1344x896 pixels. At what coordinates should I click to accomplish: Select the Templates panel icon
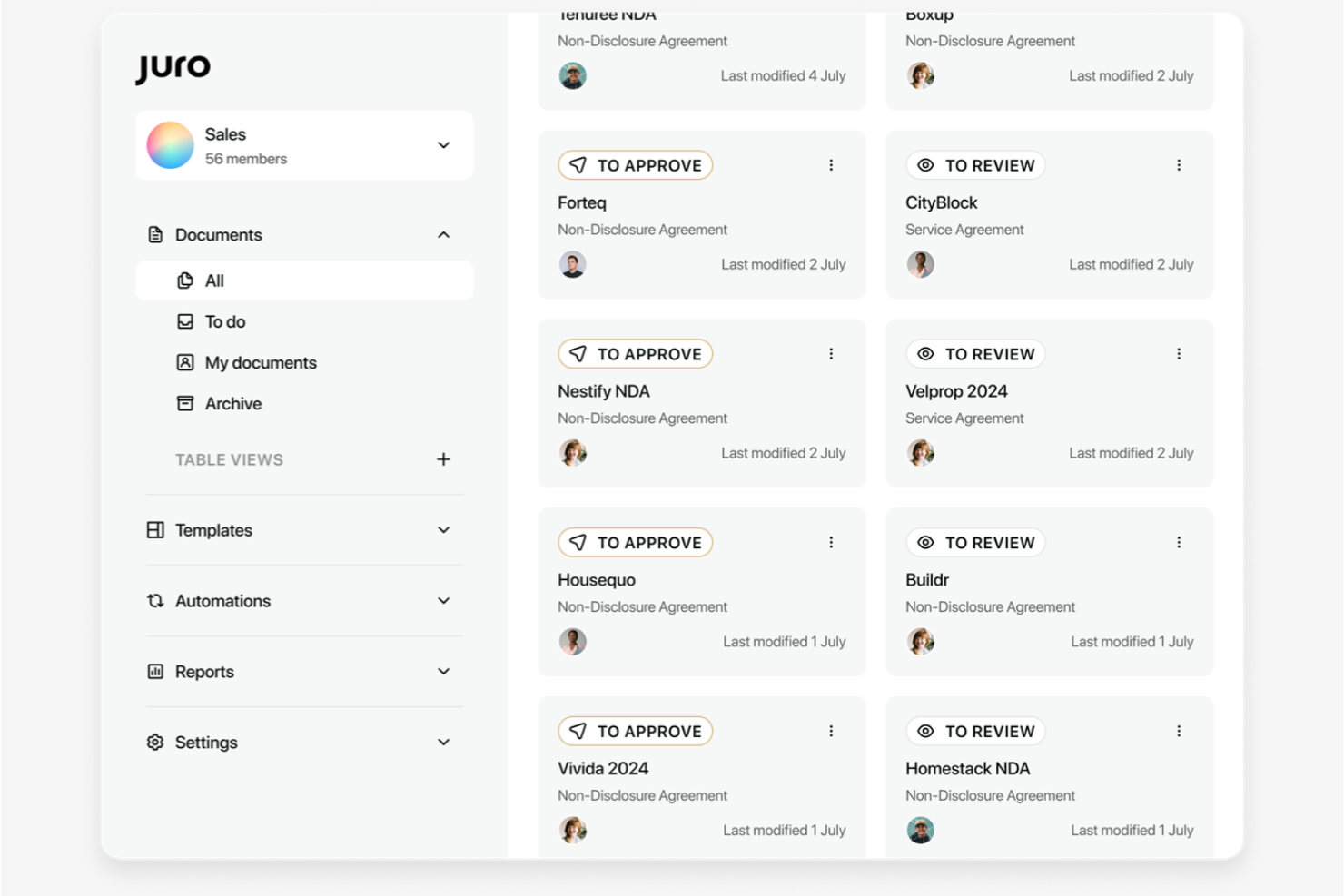(154, 530)
